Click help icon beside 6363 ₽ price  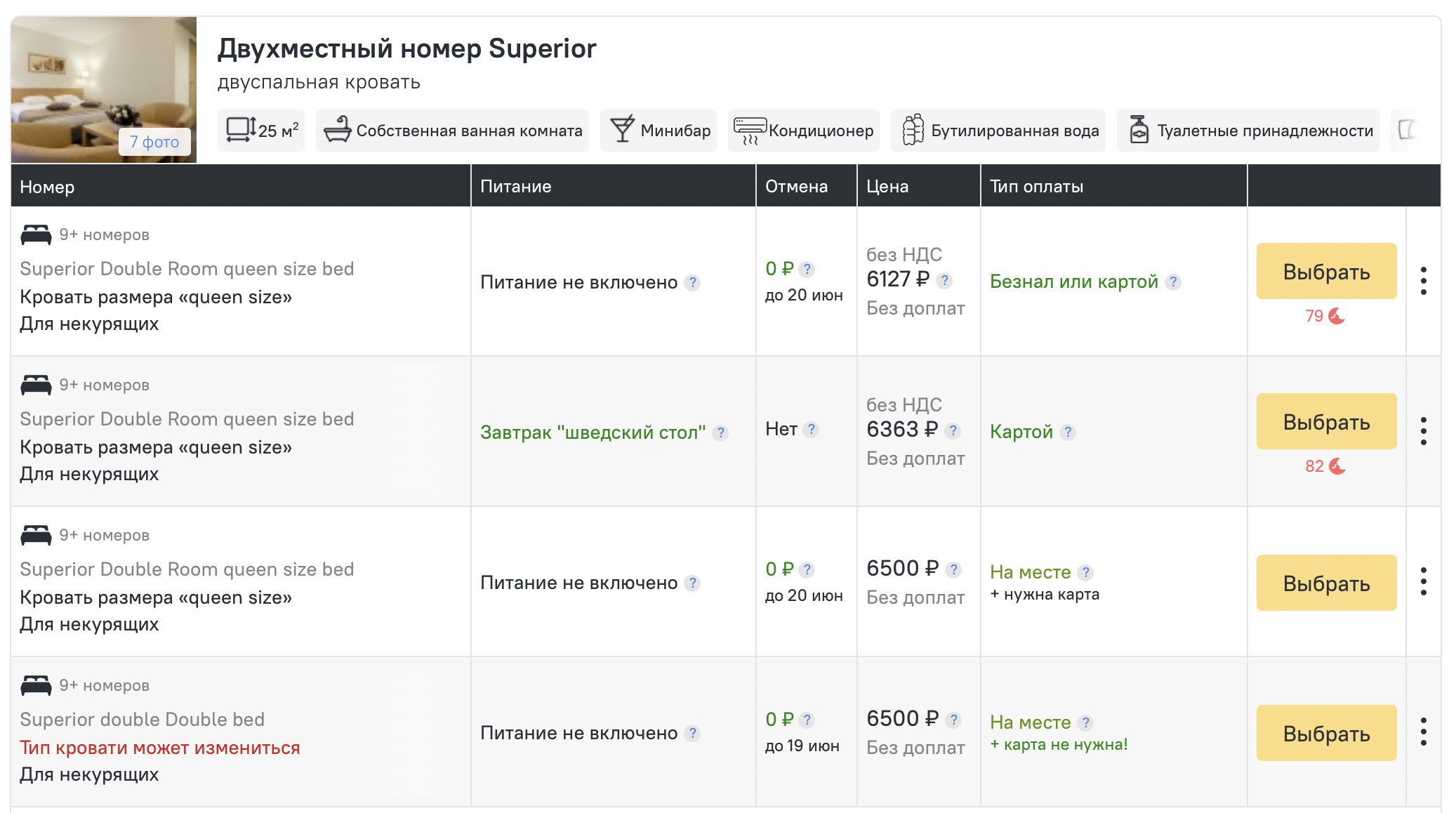tap(953, 431)
